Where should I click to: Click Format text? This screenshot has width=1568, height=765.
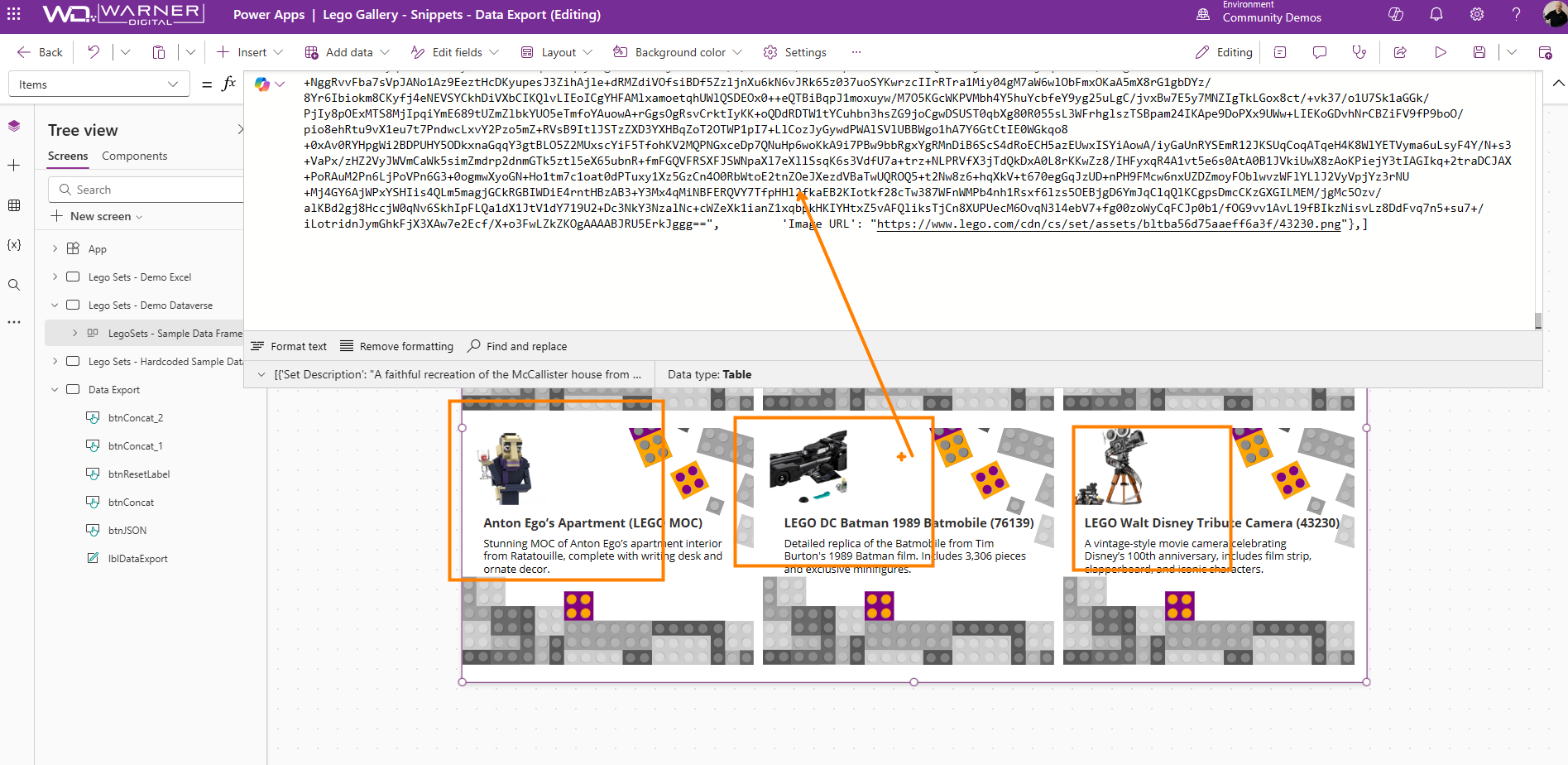pos(289,346)
